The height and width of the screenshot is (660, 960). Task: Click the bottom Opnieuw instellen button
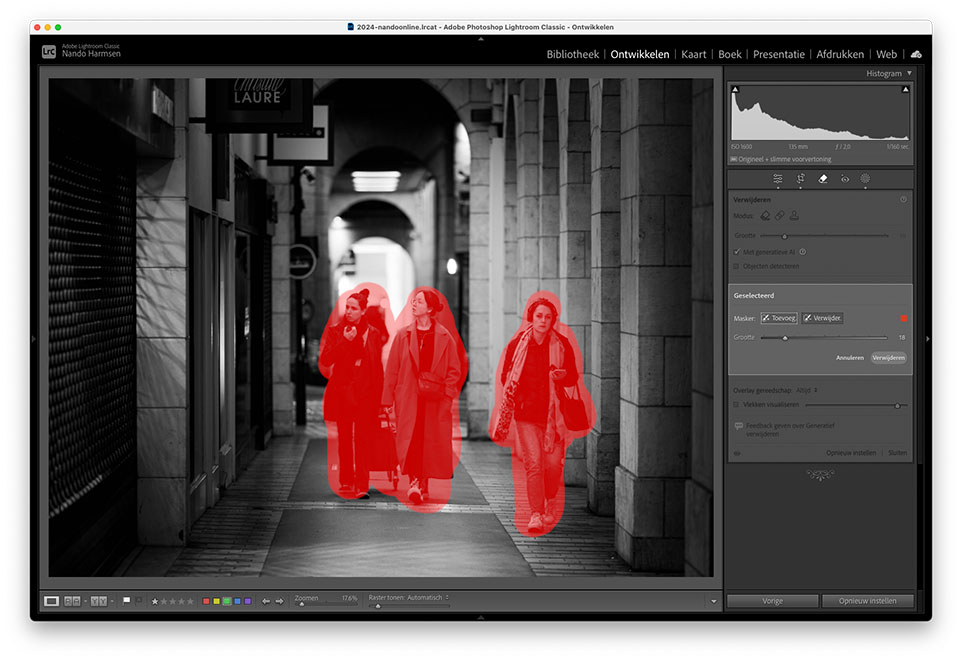868,601
